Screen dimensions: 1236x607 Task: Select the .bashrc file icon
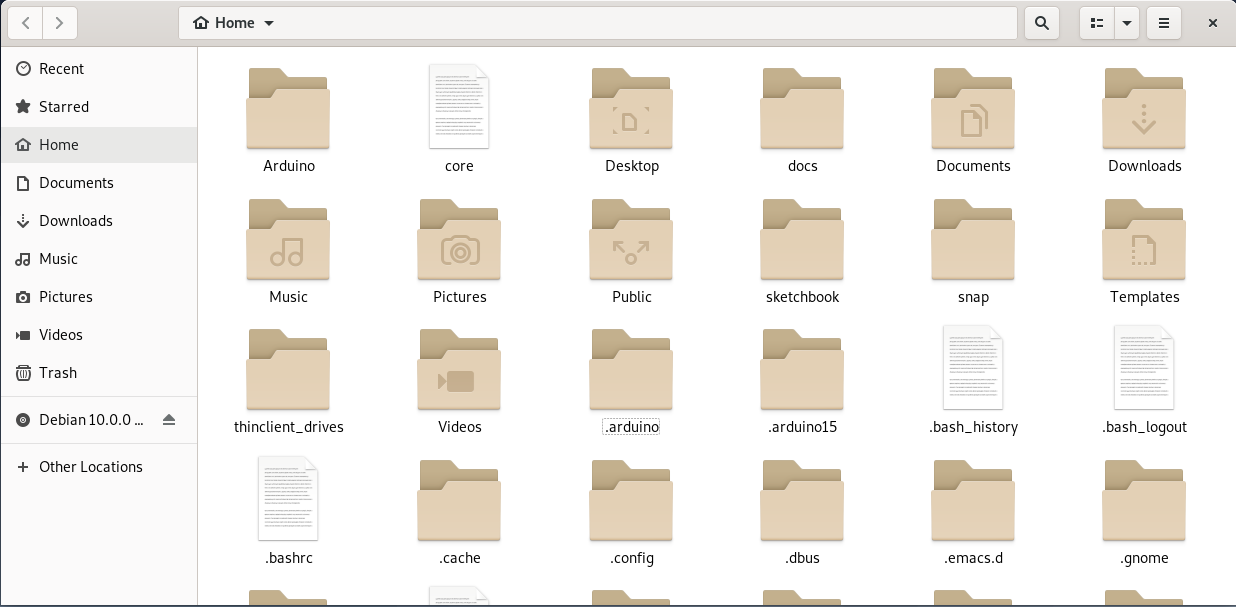(288, 498)
